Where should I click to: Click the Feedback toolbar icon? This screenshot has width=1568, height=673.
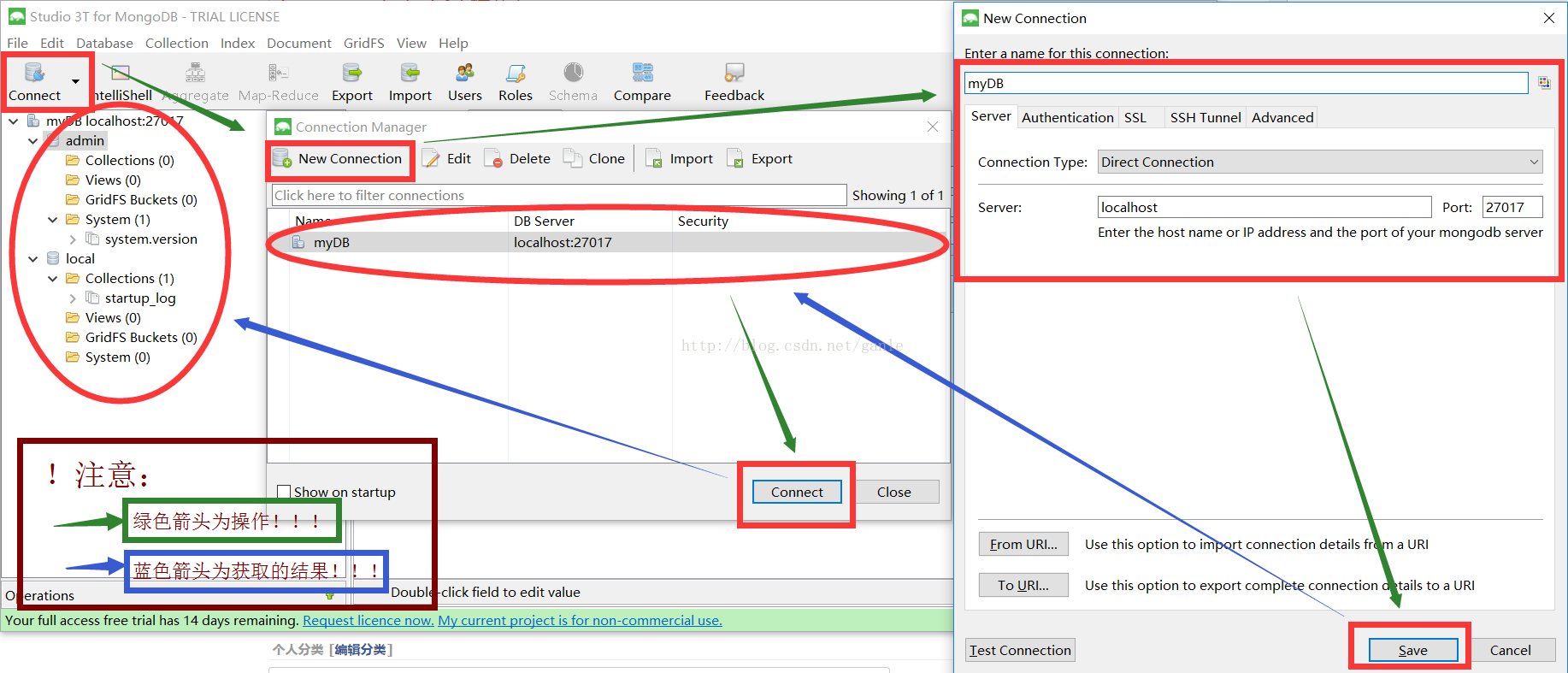pyautogui.click(x=734, y=82)
